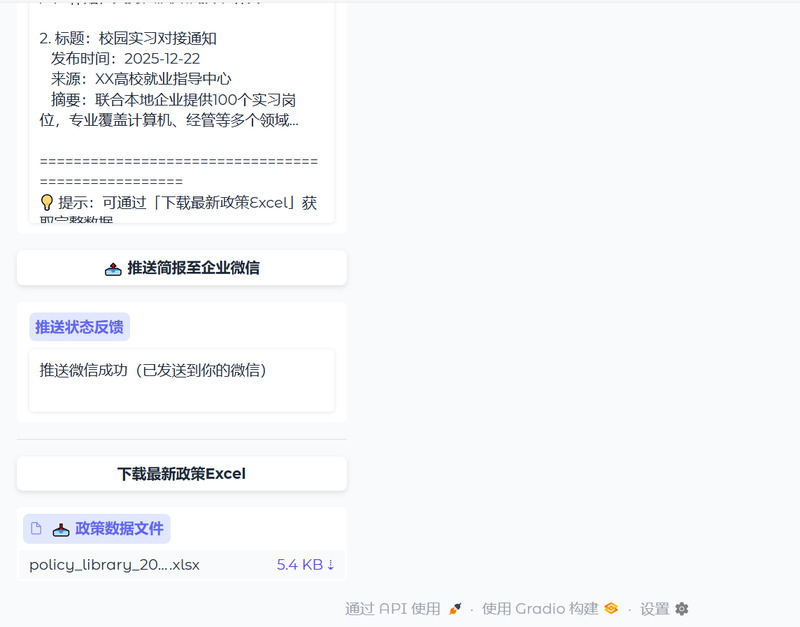The width and height of the screenshot is (800, 627).
Task: Click the upload icon in 推送简报 button
Action: 113,269
